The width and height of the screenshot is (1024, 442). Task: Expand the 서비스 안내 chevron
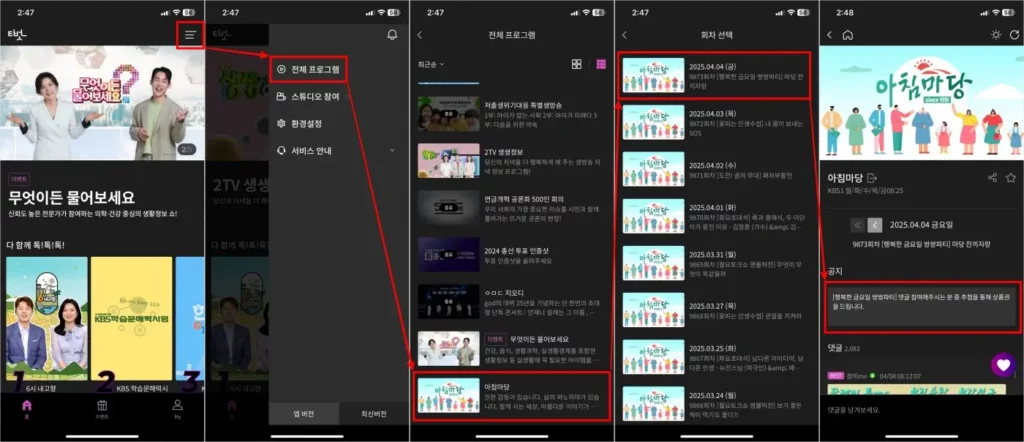pos(392,150)
